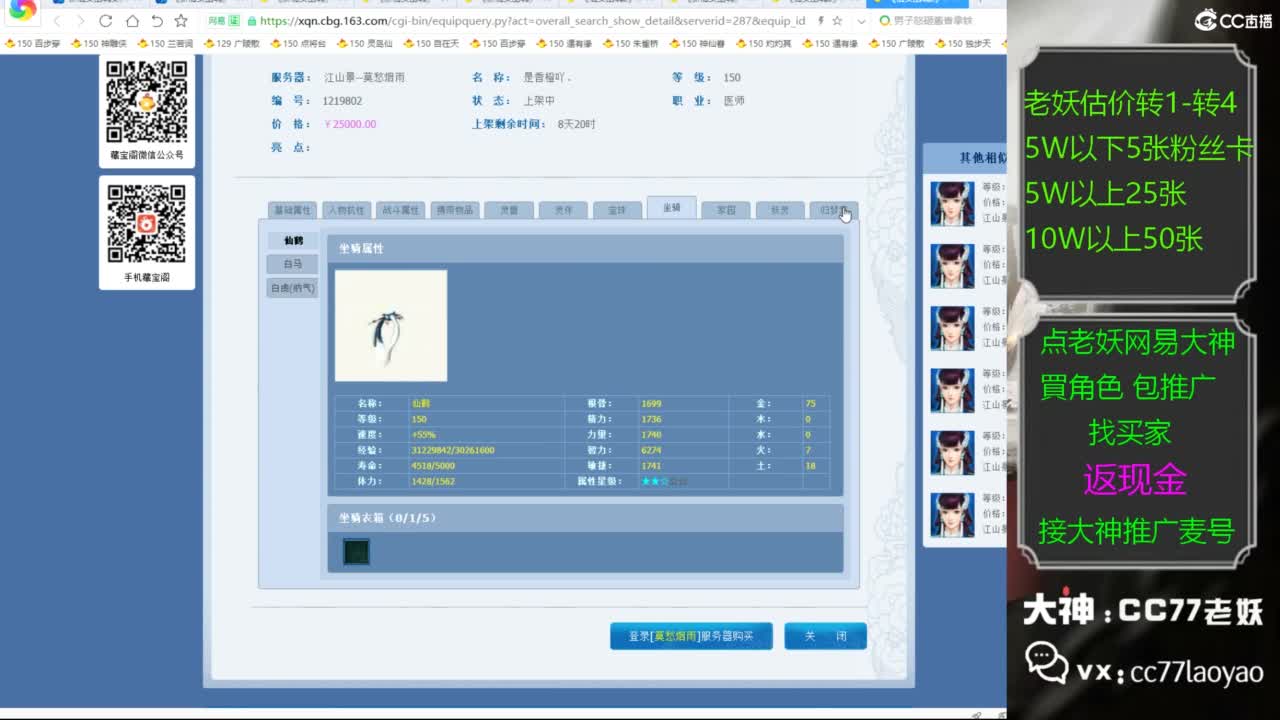Switch to the 基础属性 tab

tap(292, 210)
